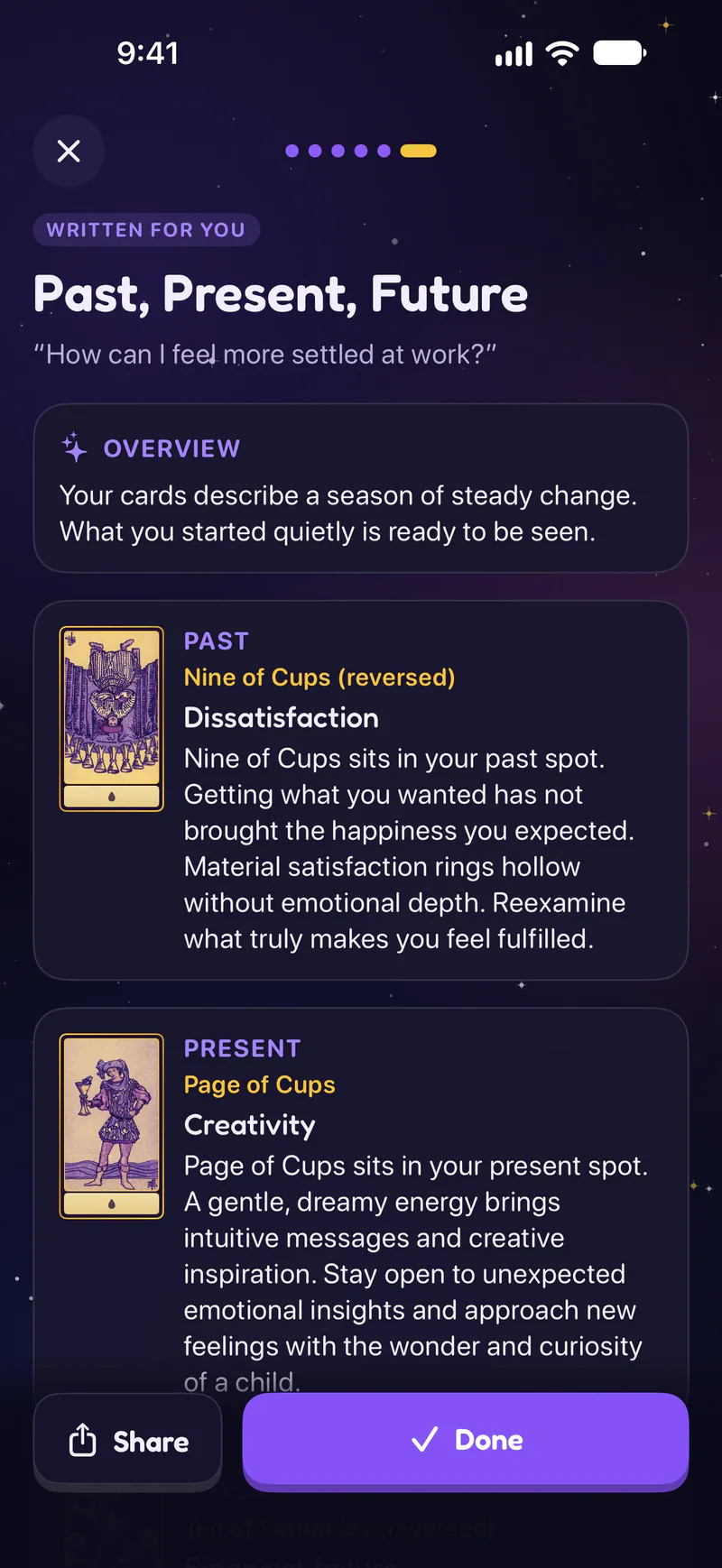
Task: Tap the cellular signal bars icon
Action: click(514, 55)
